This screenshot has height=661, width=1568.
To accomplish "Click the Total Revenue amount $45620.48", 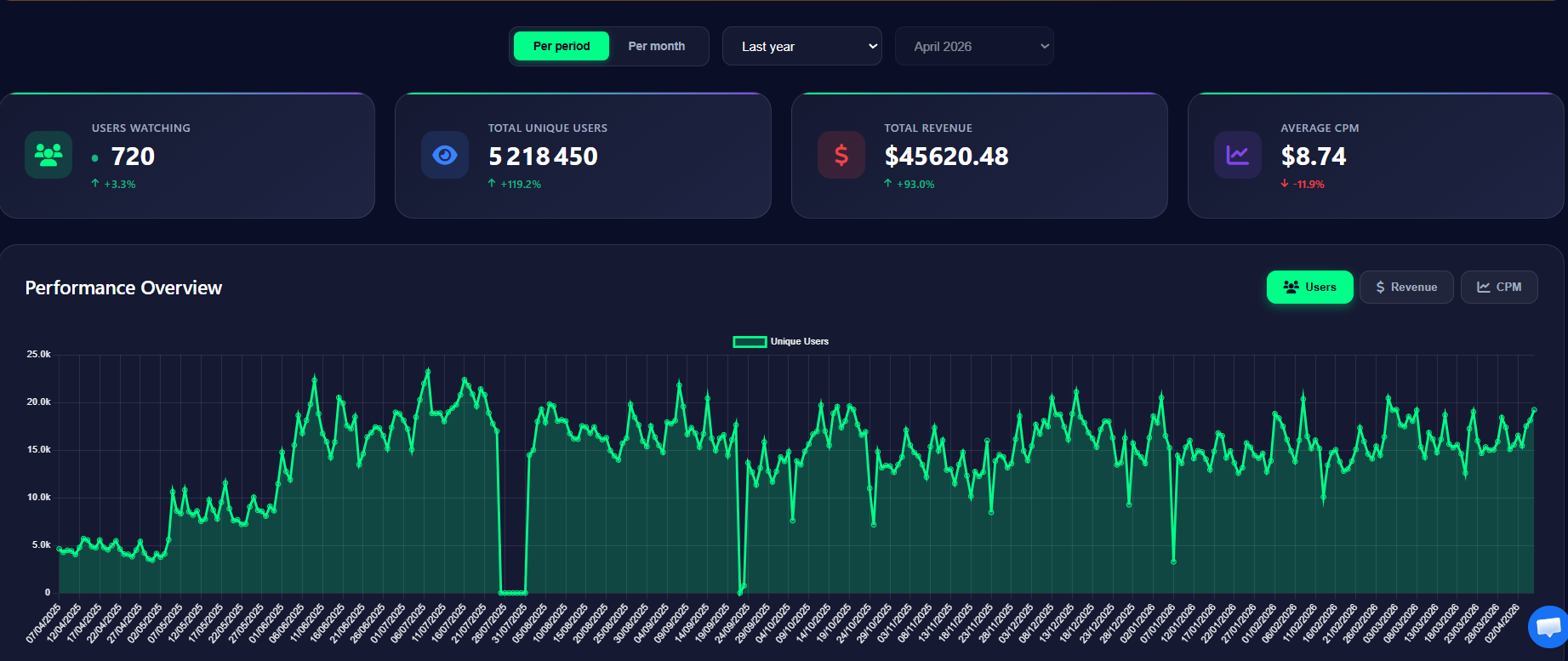I will tap(946, 157).
